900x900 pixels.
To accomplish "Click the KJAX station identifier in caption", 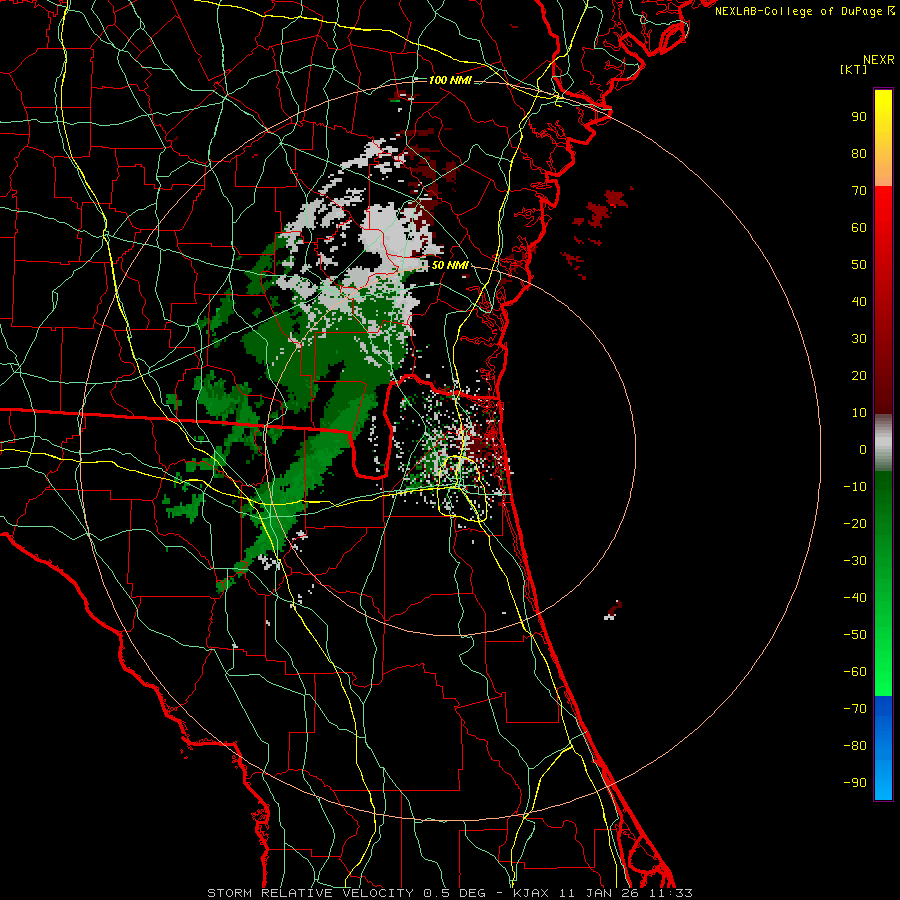I will pos(530,893).
